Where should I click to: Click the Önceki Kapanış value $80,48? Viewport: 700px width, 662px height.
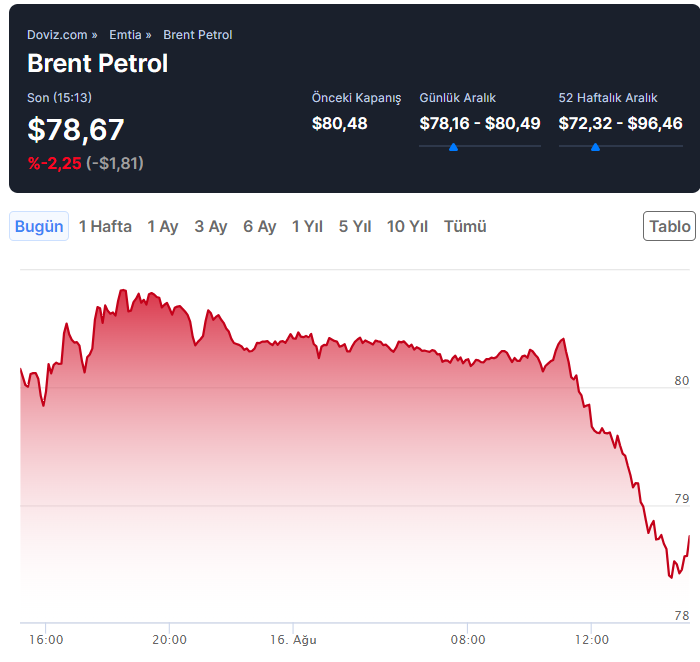pos(340,123)
